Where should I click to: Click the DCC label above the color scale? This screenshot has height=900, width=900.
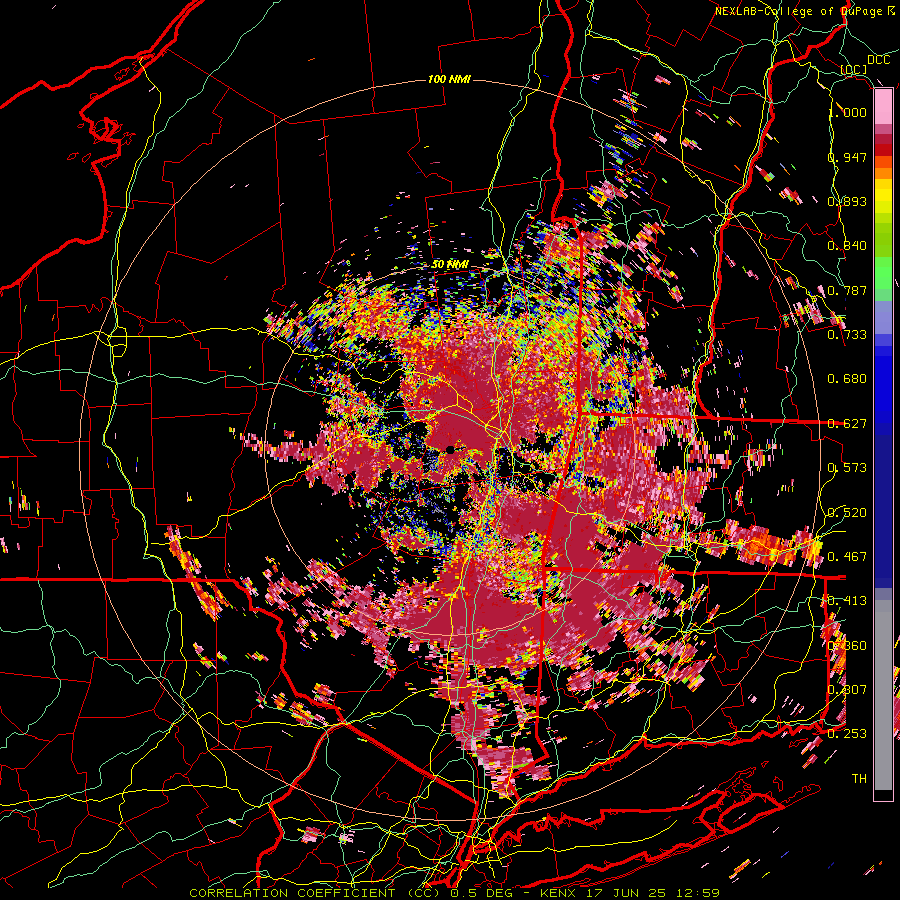[x=878, y=60]
